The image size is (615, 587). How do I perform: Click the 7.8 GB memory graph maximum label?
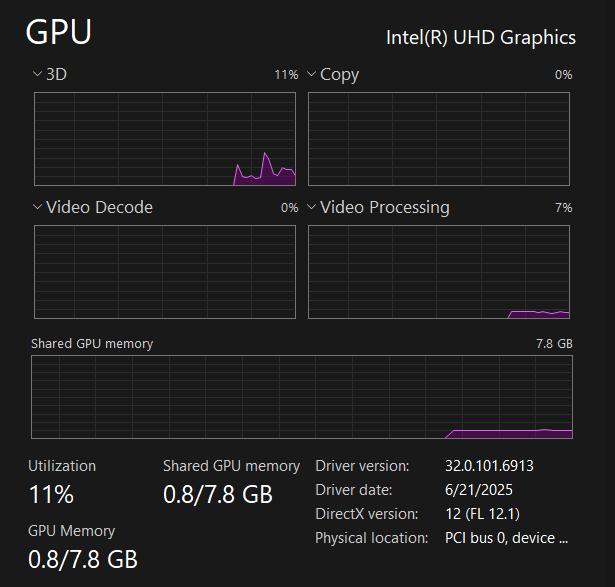(x=554, y=343)
